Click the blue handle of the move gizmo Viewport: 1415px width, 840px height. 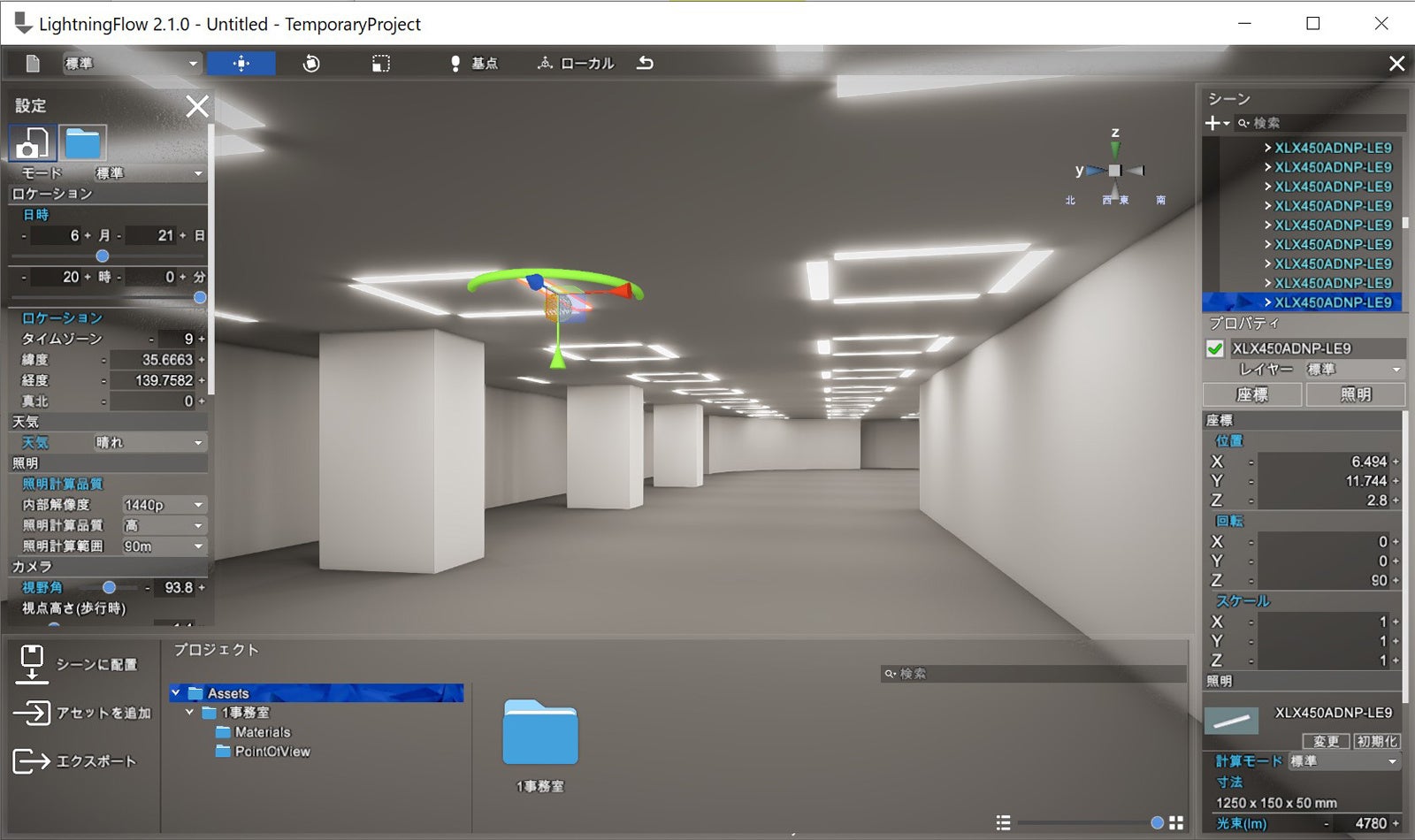point(535,282)
